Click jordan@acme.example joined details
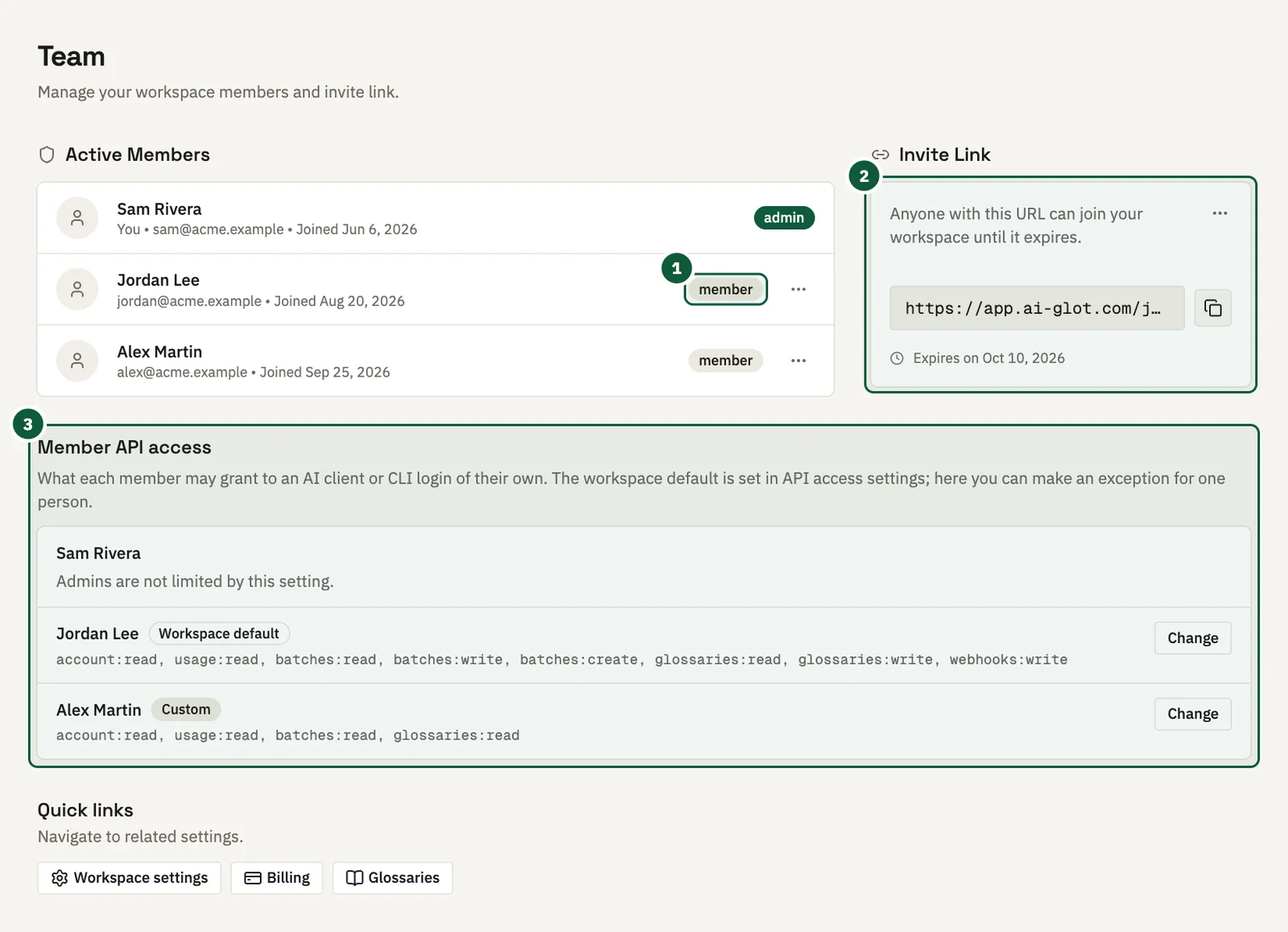The image size is (1288, 932). click(x=261, y=301)
